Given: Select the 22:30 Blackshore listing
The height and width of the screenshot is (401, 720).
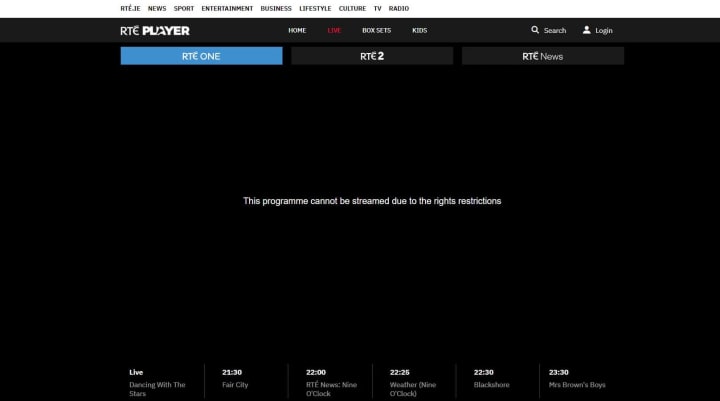Looking at the screenshot, I should pos(498,379).
